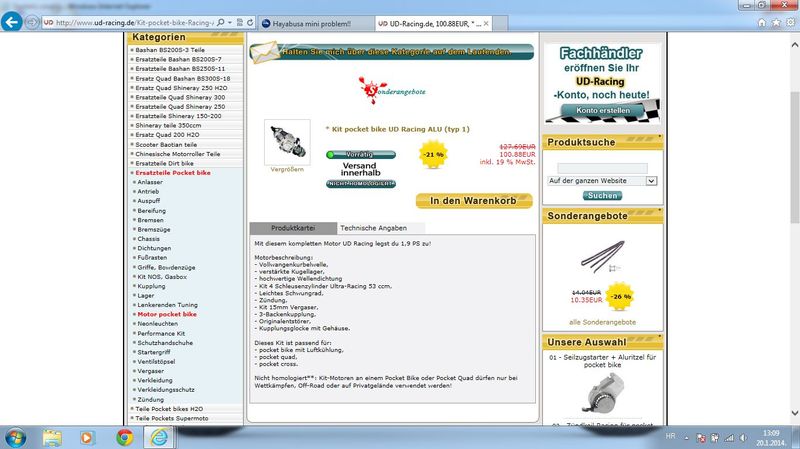Click the volume speaker tray icon
Screen dimensions: 800x449
pos(744,438)
